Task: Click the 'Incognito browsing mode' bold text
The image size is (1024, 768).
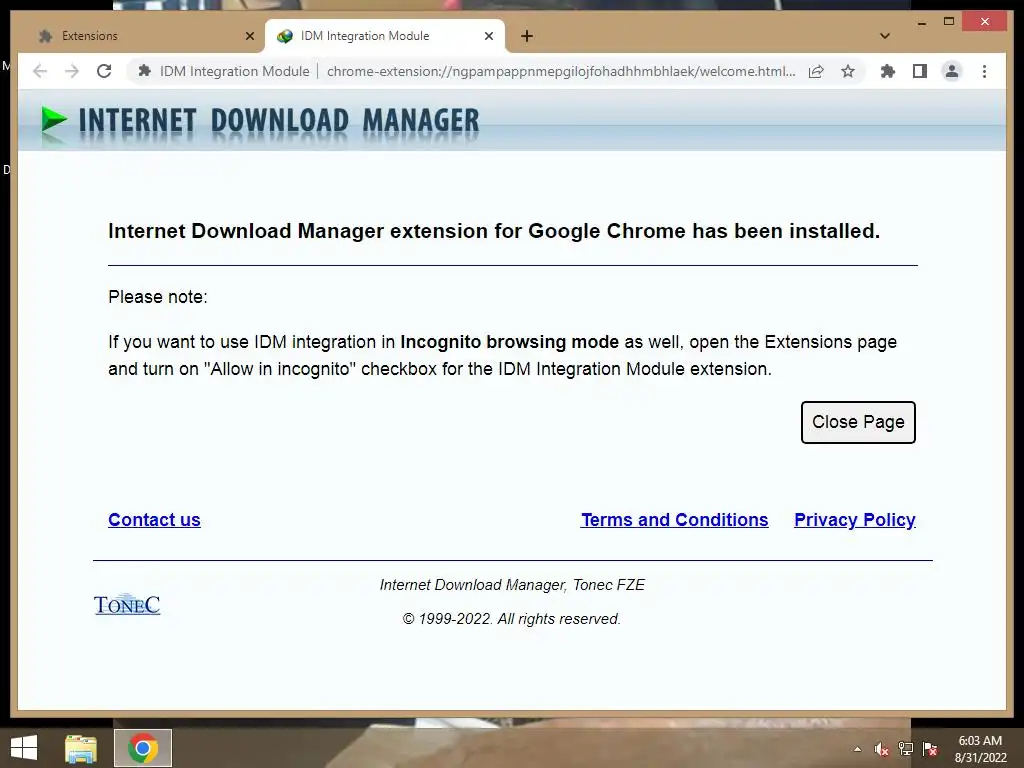Action: click(x=509, y=342)
